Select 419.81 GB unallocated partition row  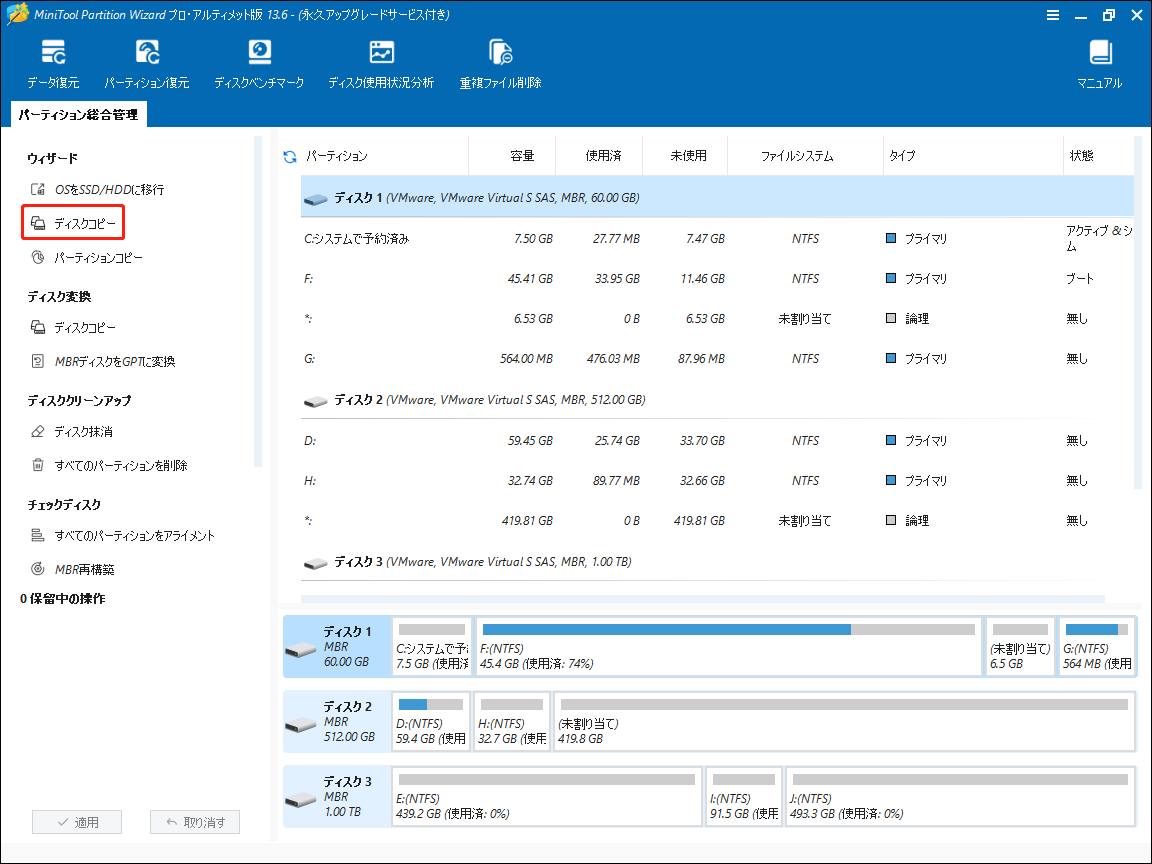click(717, 521)
